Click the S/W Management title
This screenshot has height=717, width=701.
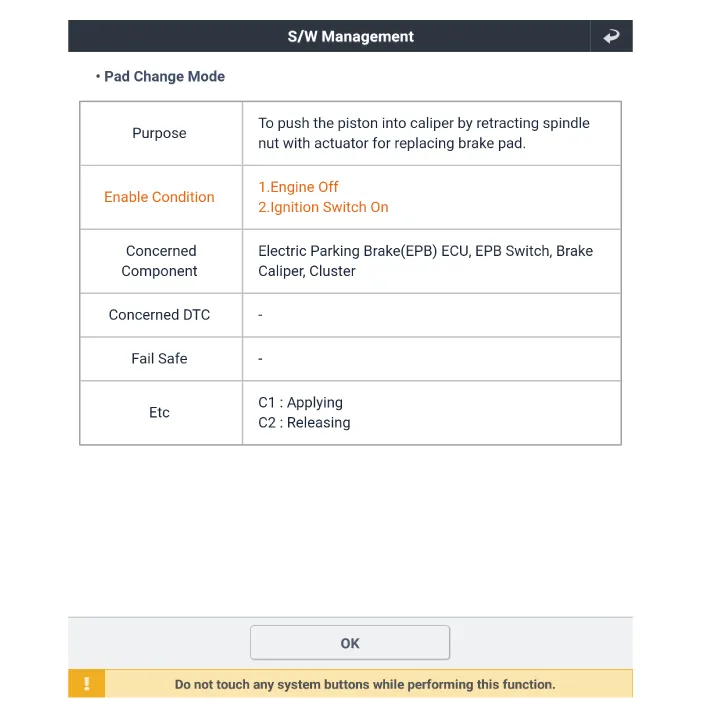[350, 37]
